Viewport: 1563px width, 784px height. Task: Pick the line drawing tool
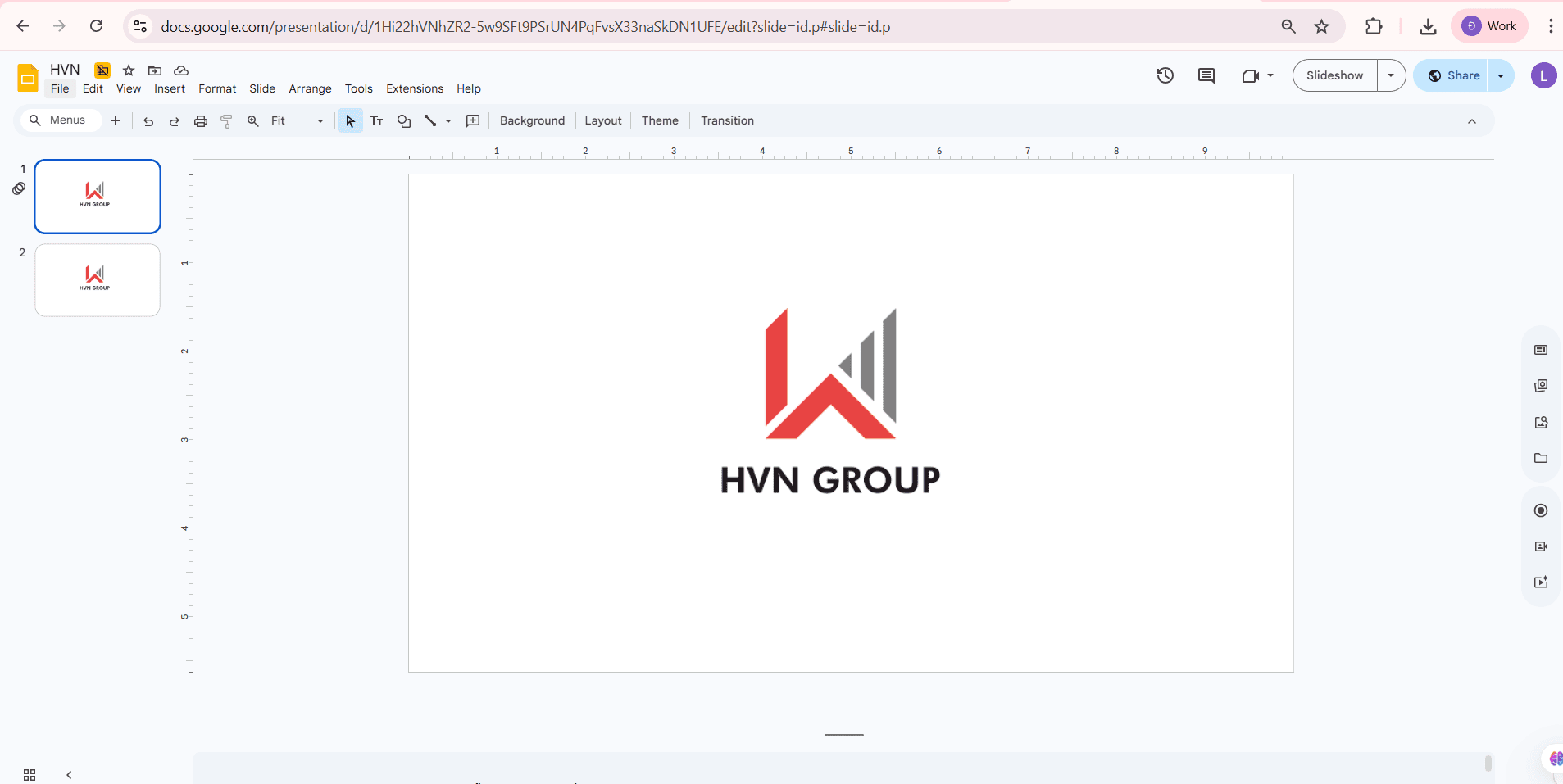432,120
